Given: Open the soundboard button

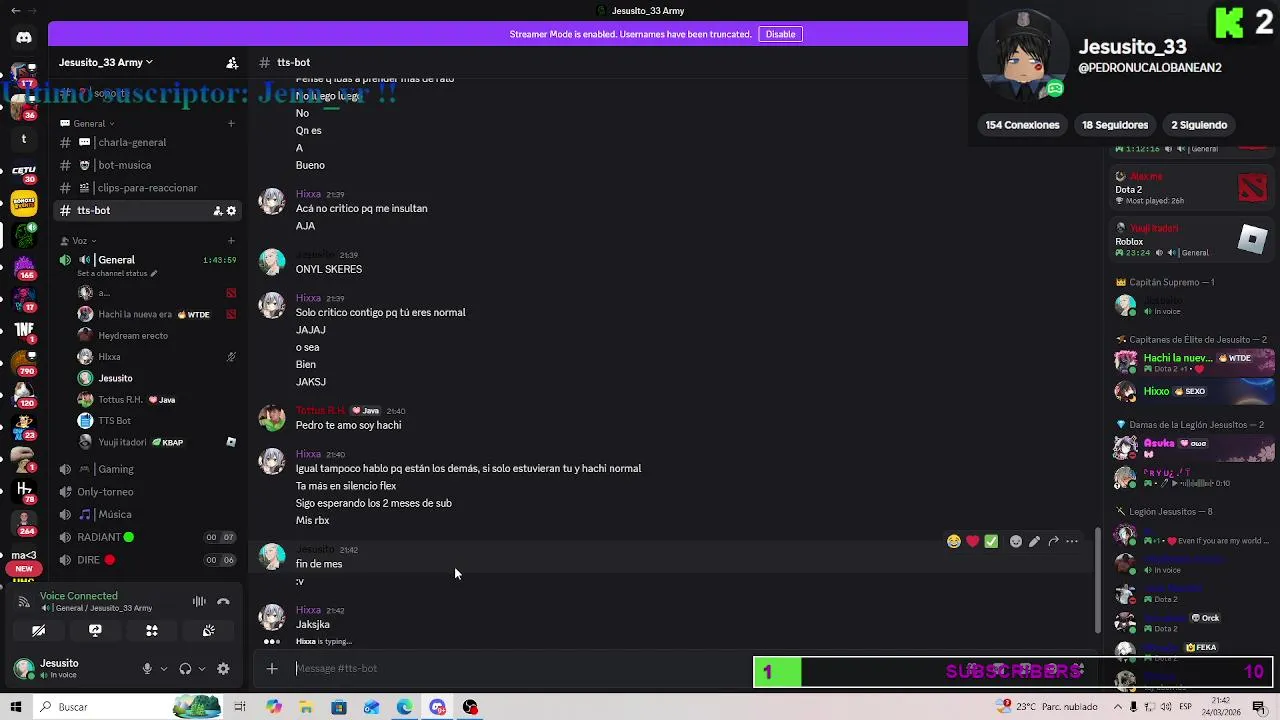Looking at the screenshot, I should 208,631.
